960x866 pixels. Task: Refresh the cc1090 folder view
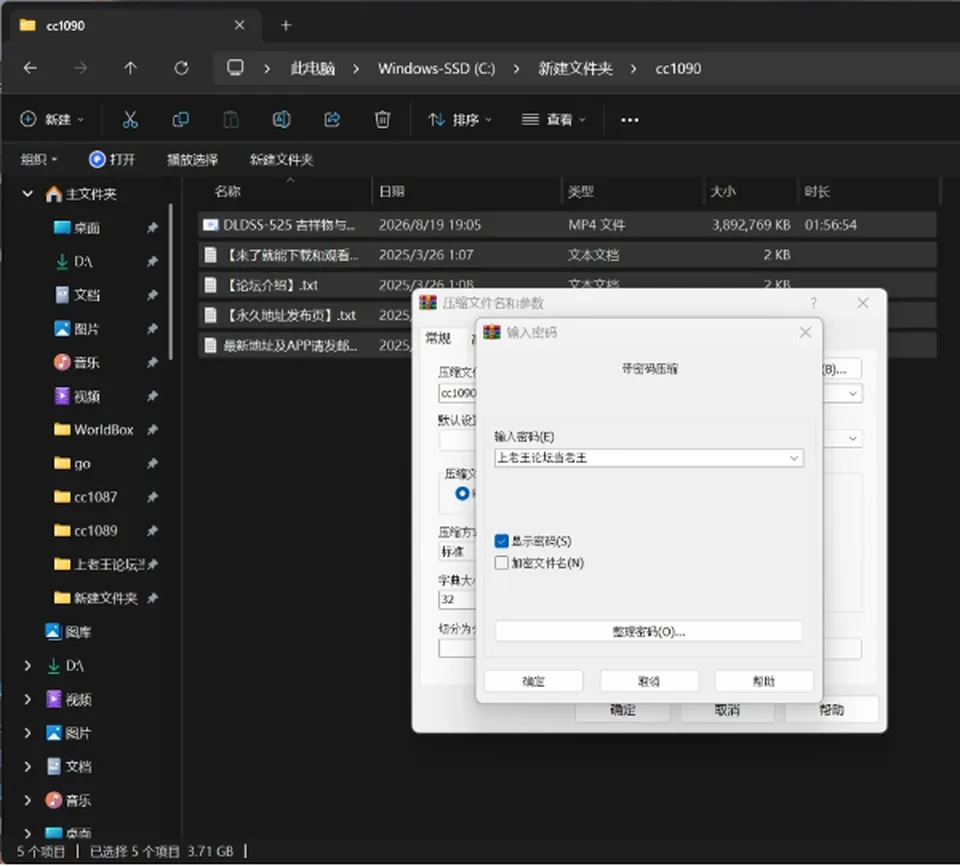click(181, 68)
